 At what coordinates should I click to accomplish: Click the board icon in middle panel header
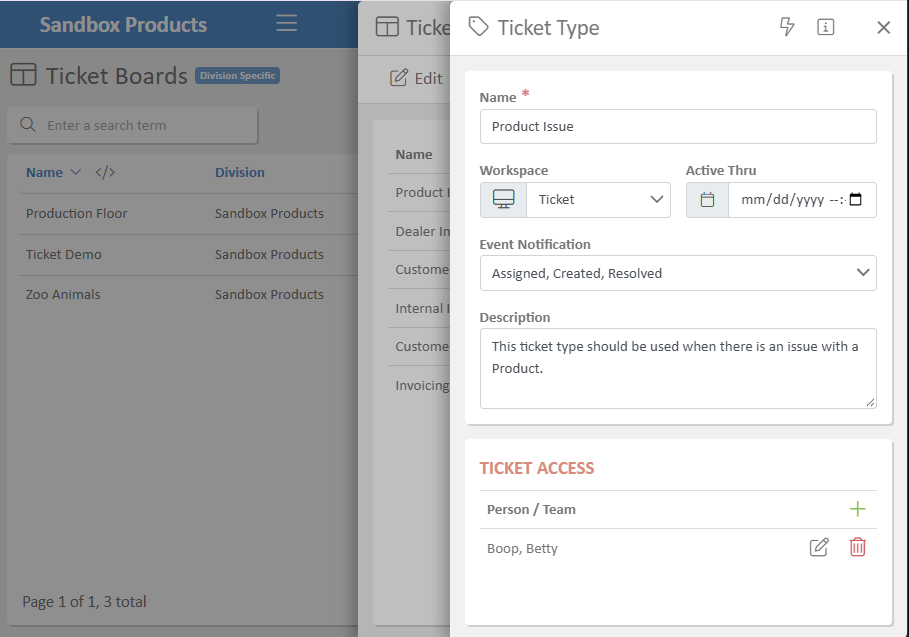[x=387, y=27]
